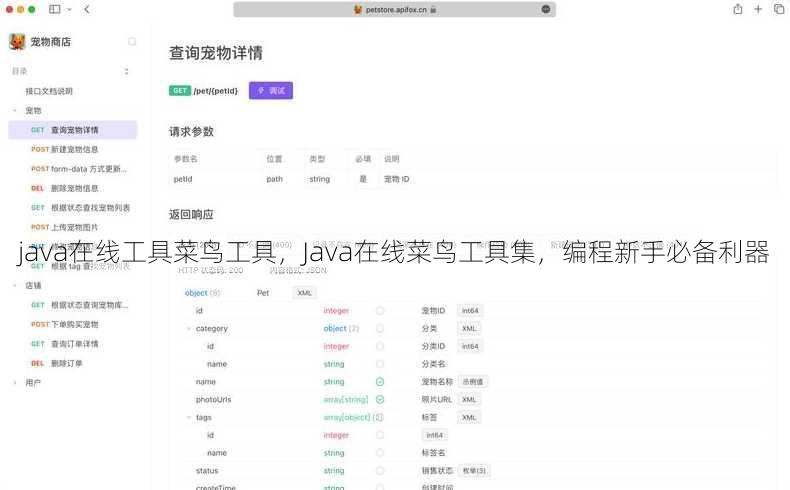The width and height of the screenshot is (790, 490).
Task: Click the 枚举(3) tag beside 销售状态
Action: coord(474,471)
